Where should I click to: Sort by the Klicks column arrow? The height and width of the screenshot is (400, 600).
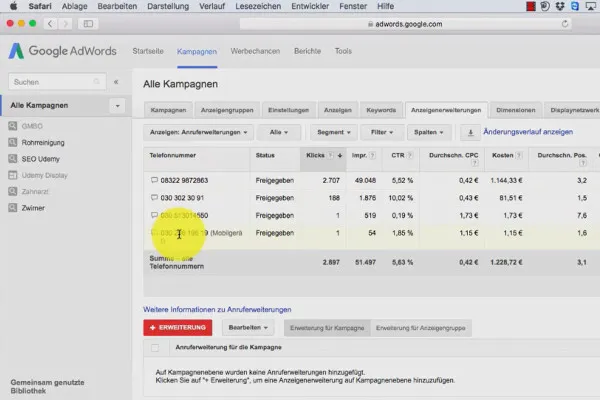point(340,155)
